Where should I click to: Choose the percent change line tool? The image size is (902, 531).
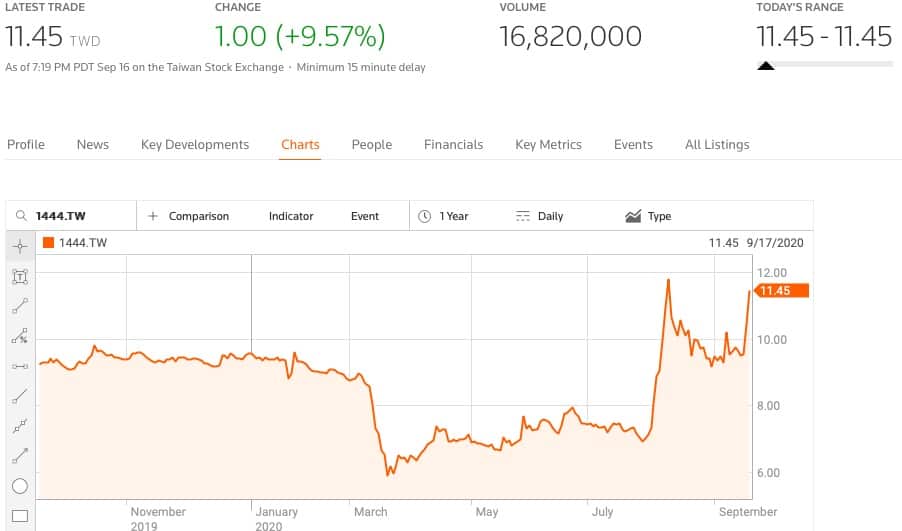coord(20,336)
